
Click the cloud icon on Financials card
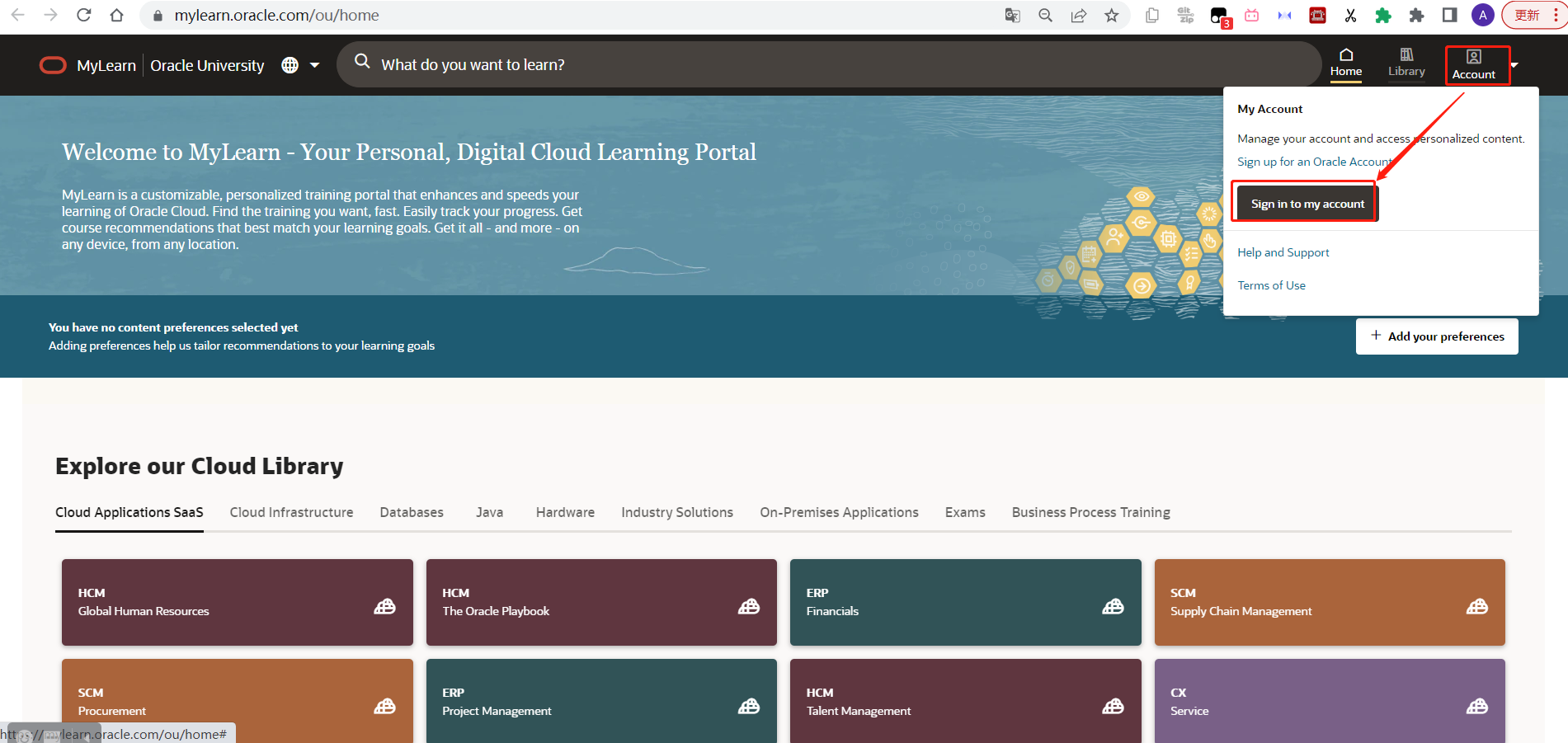click(1113, 606)
